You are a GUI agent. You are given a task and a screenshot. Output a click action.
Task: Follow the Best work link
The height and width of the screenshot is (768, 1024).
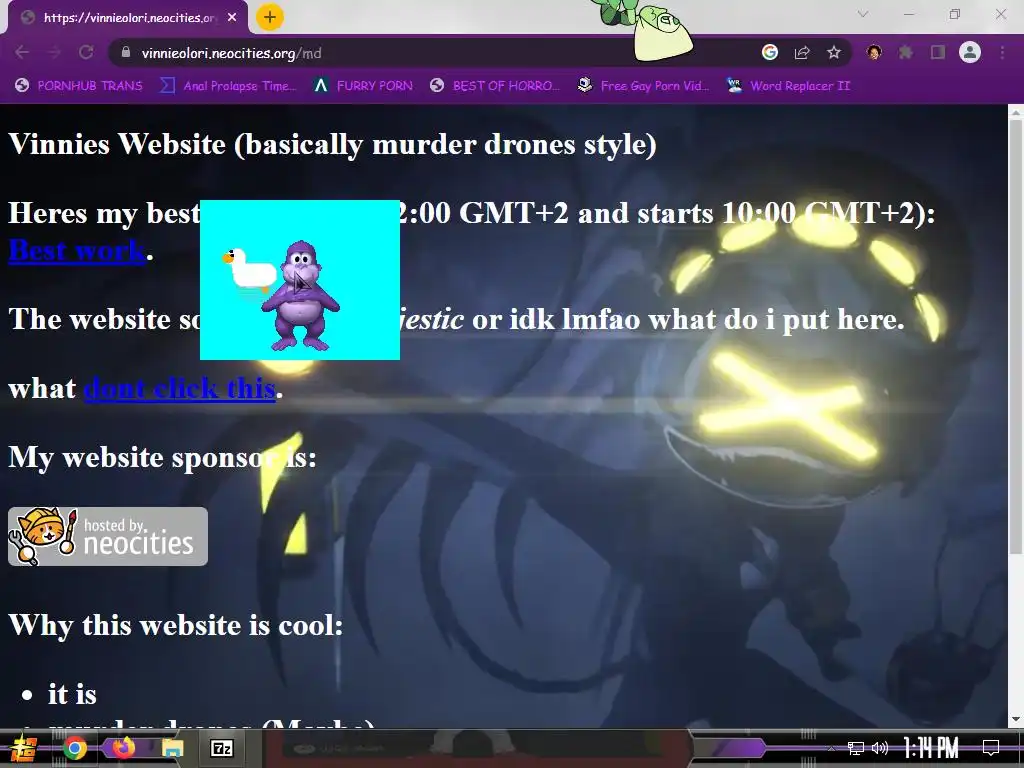point(76,250)
